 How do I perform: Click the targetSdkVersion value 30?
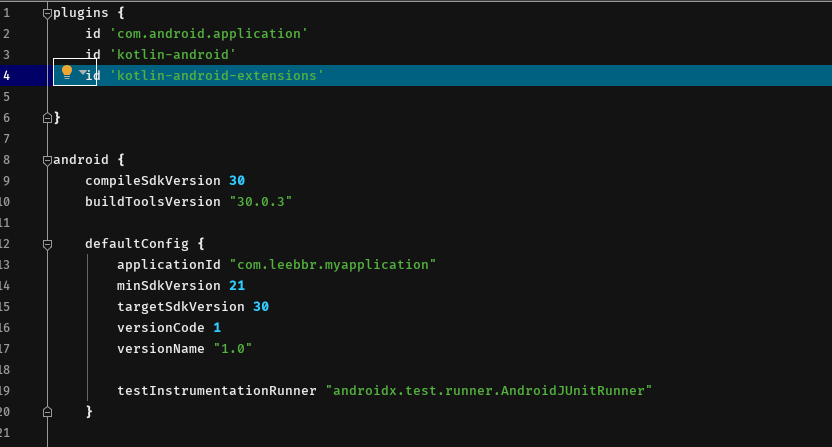point(261,306)
